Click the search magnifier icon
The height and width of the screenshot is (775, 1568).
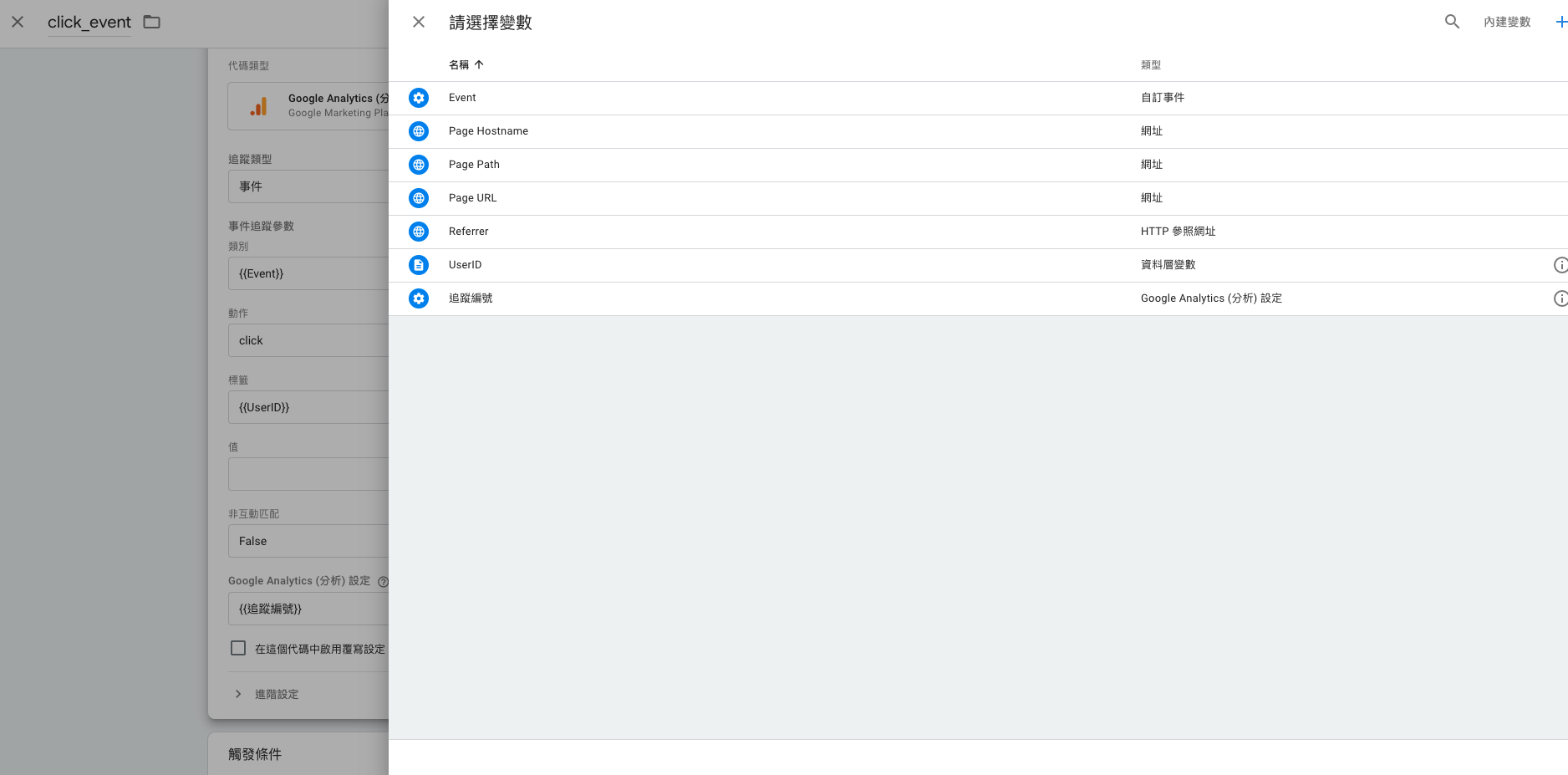1452,22
